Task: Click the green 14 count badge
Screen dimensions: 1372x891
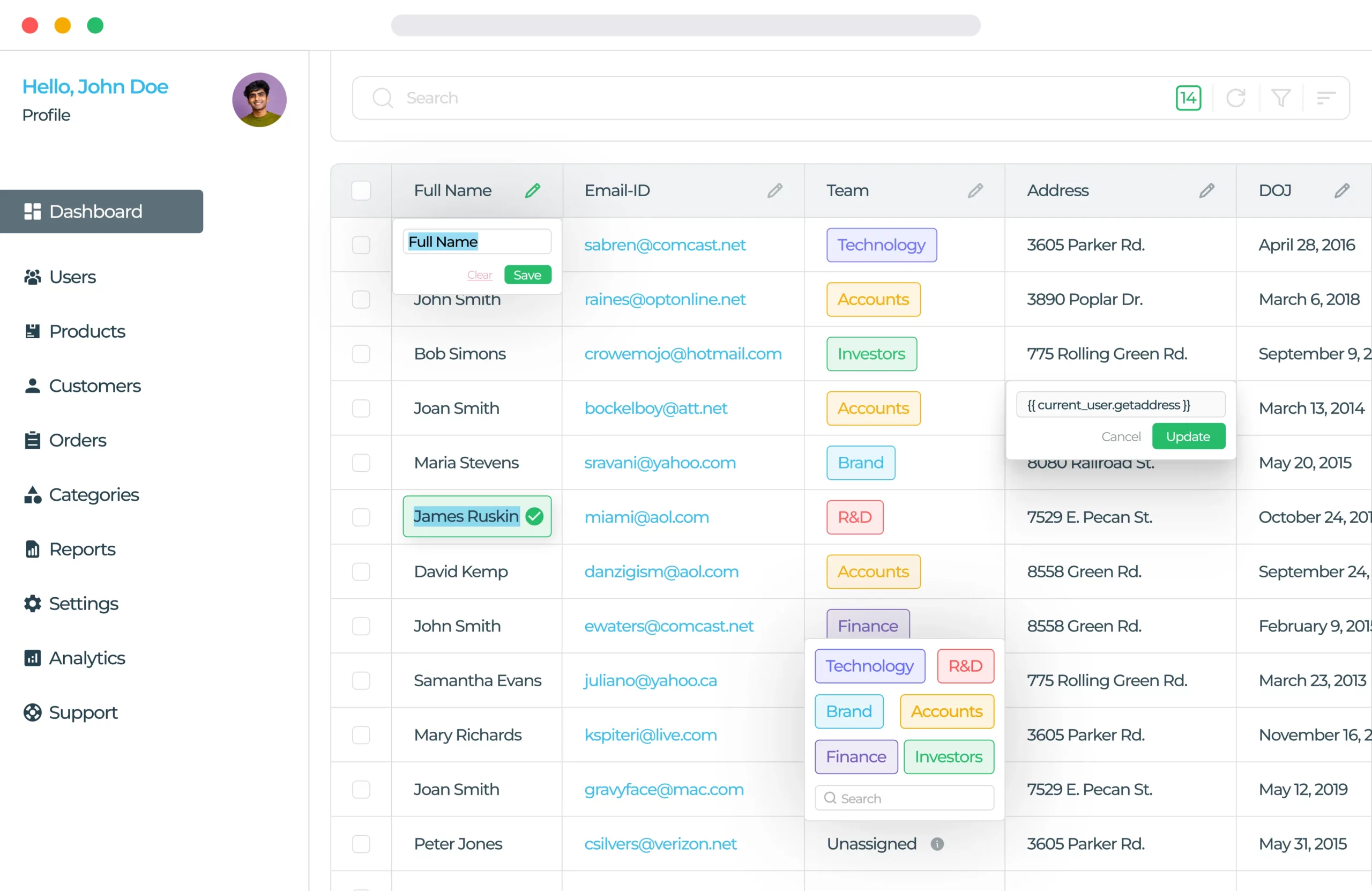Action: pos(1188,98)
